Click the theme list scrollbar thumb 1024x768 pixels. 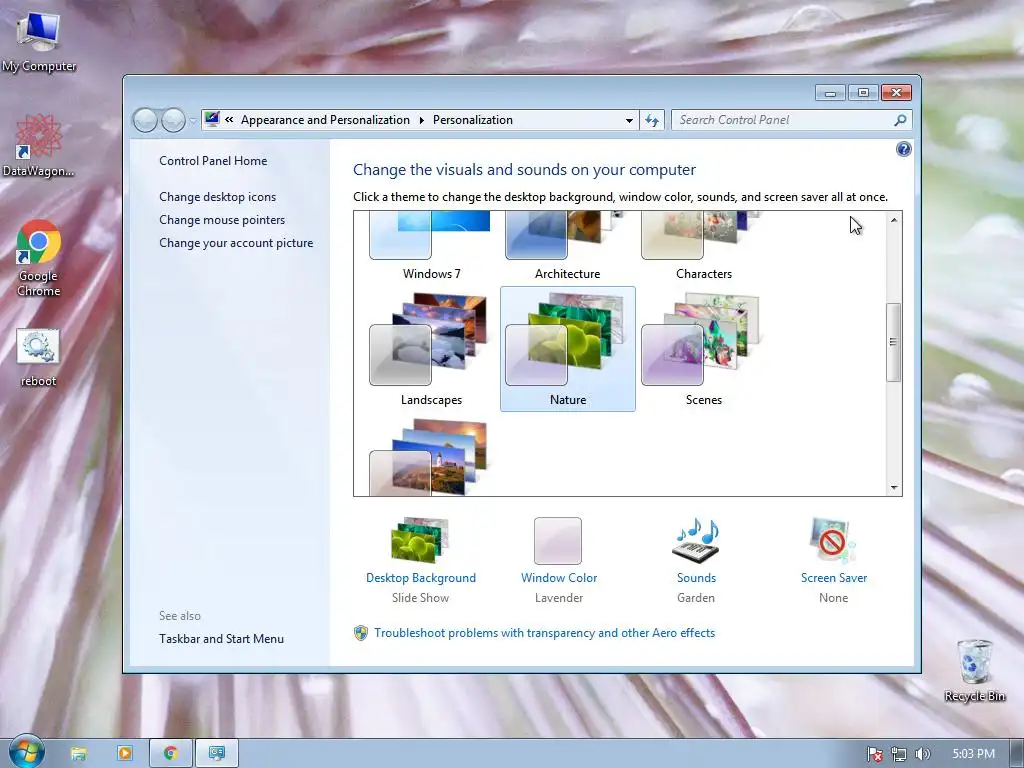click(893, 342)
